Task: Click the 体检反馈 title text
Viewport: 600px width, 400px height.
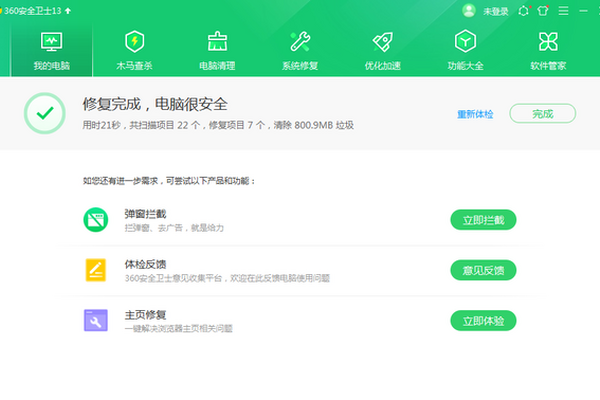Action: [x=145, y=264]
